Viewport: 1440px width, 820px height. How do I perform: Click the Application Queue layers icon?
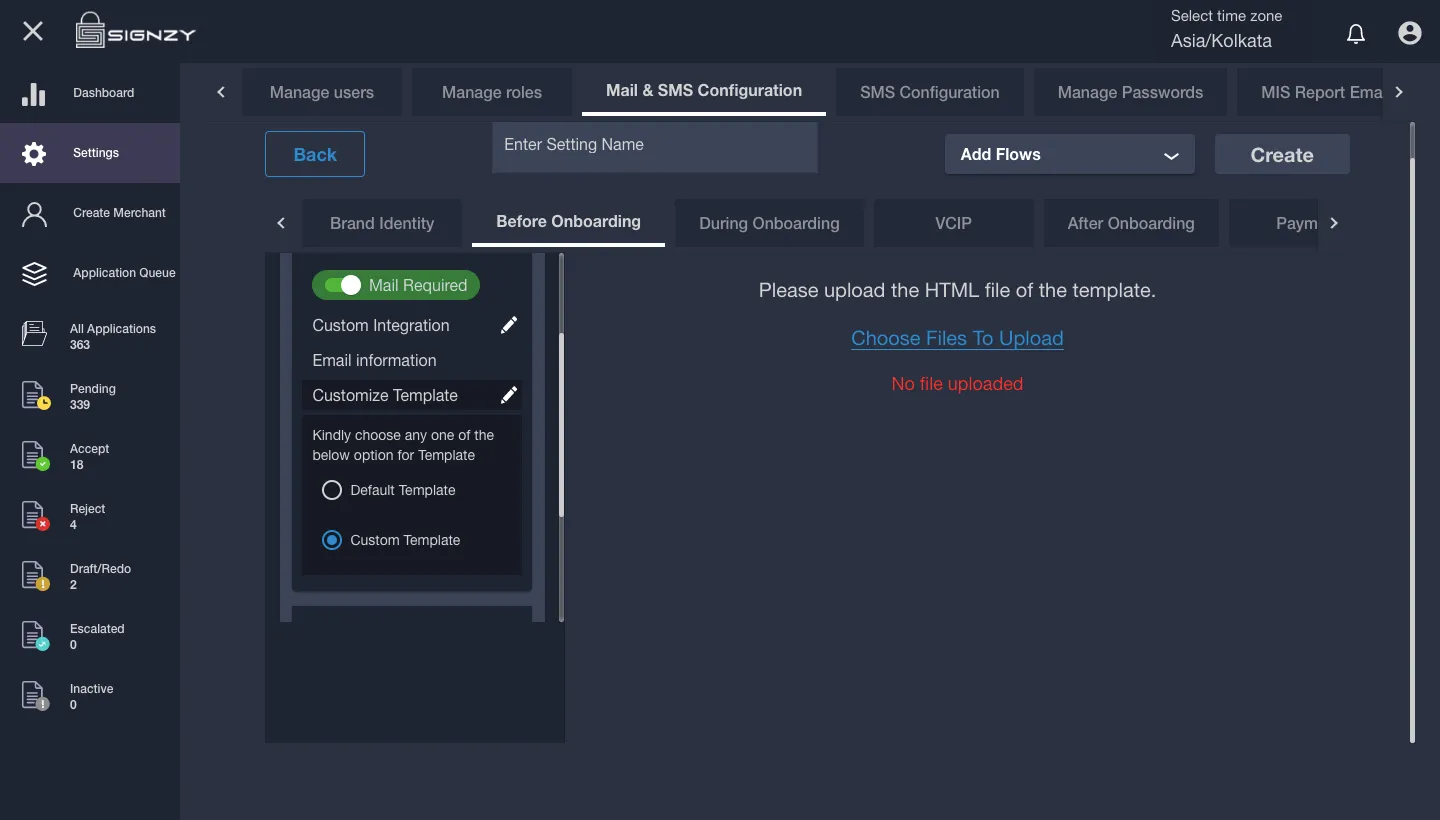(x=35, y=274)
